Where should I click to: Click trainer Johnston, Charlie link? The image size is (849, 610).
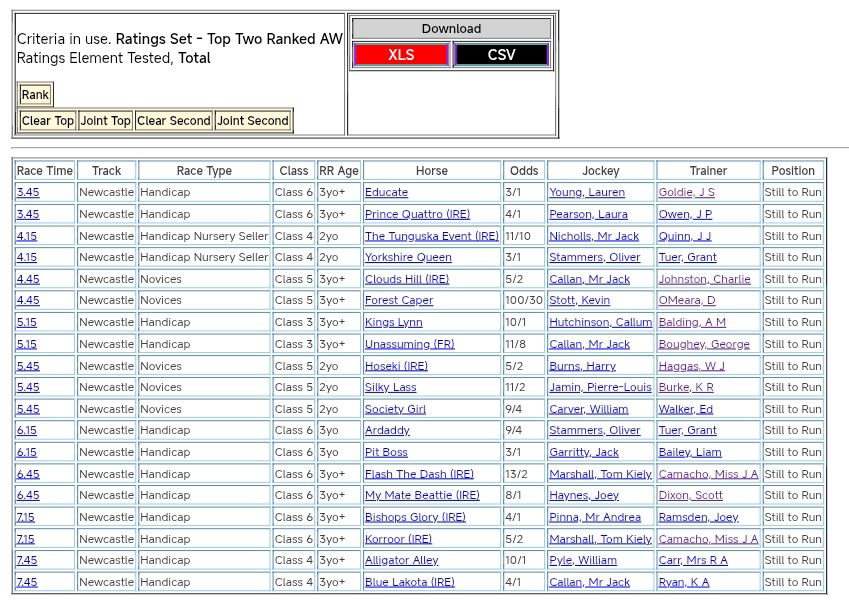tap(704, 279)
